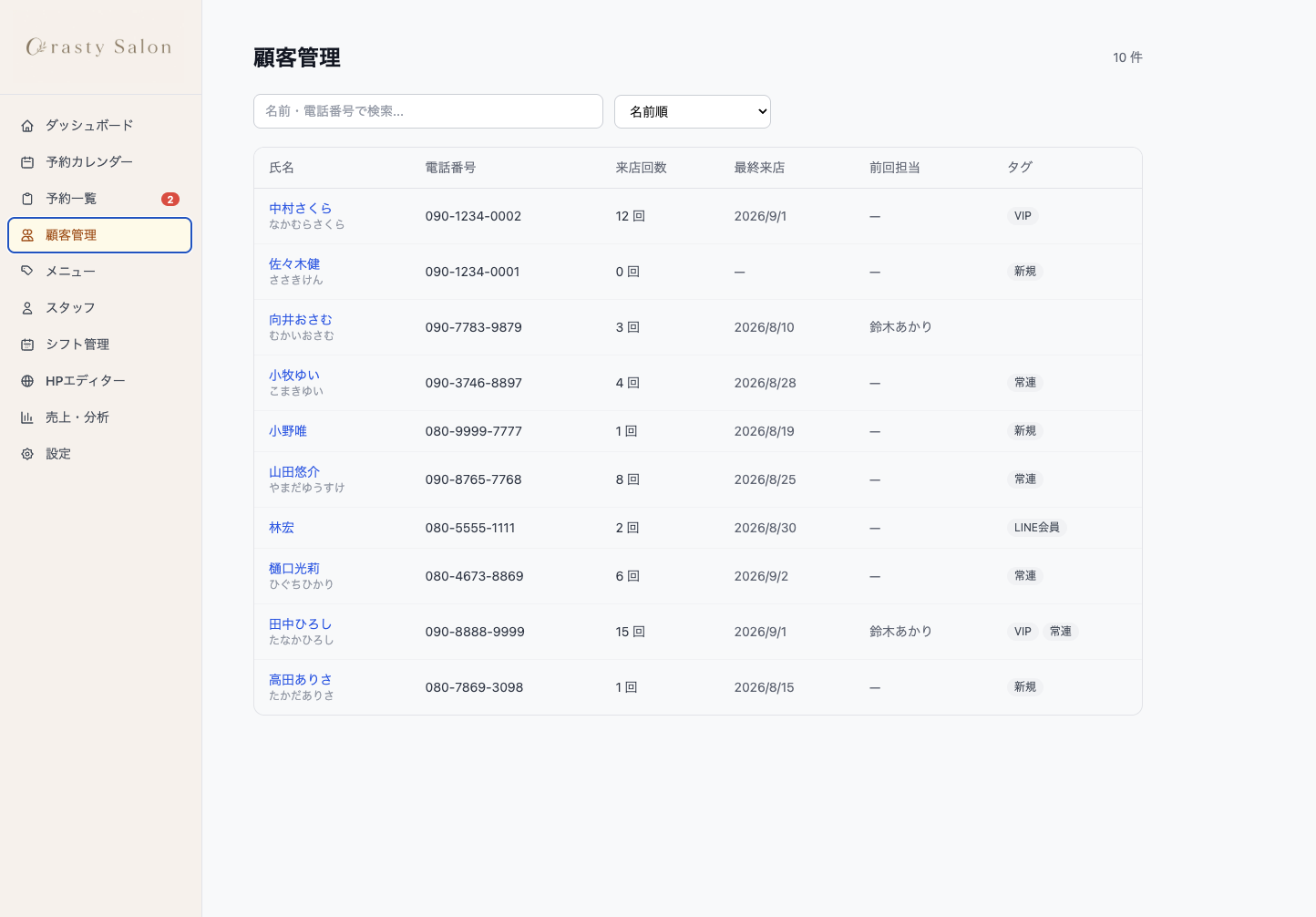The image size is (1316, 917).
Task: Click last visit date 2026/8/28
Action: click(x=766, y=383)
